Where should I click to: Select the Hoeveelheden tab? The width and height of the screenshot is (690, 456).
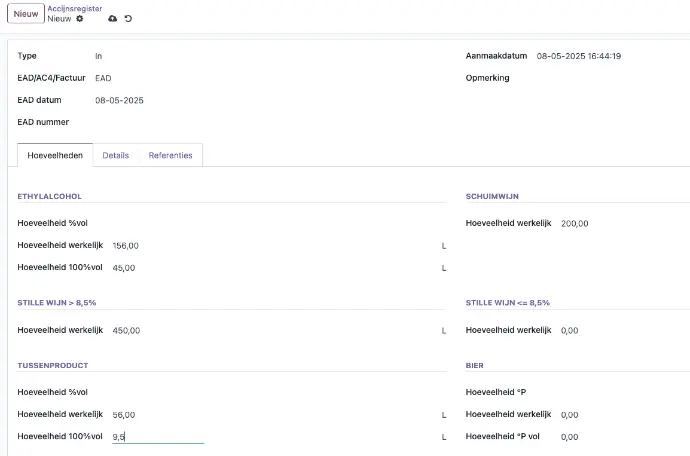pyautogui.click(x=55, y=155)
